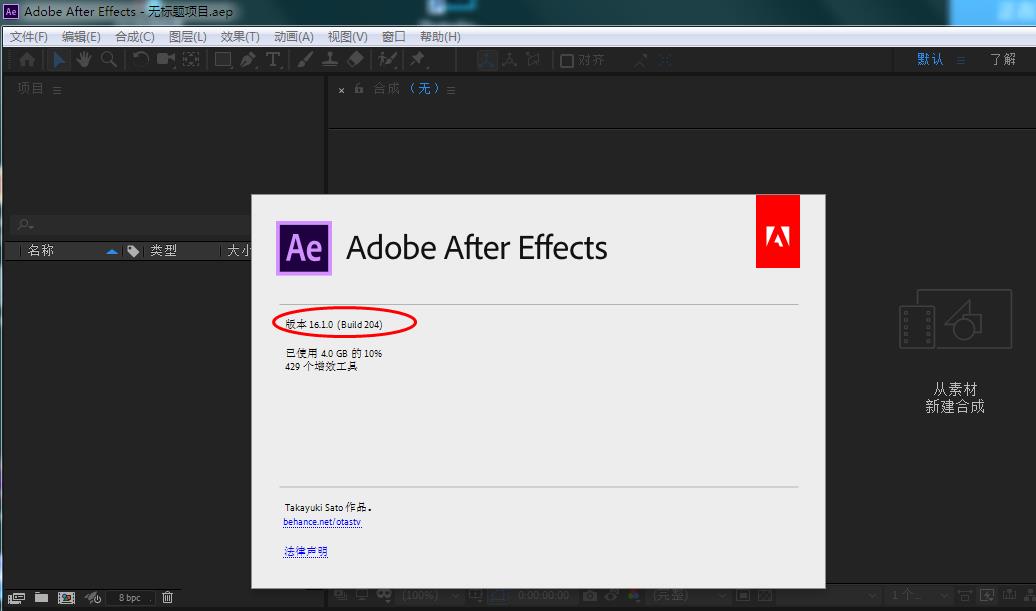Open the 项目 panel options menu
The width and height of the screenshot is (1036, 611).
[57, 90]
